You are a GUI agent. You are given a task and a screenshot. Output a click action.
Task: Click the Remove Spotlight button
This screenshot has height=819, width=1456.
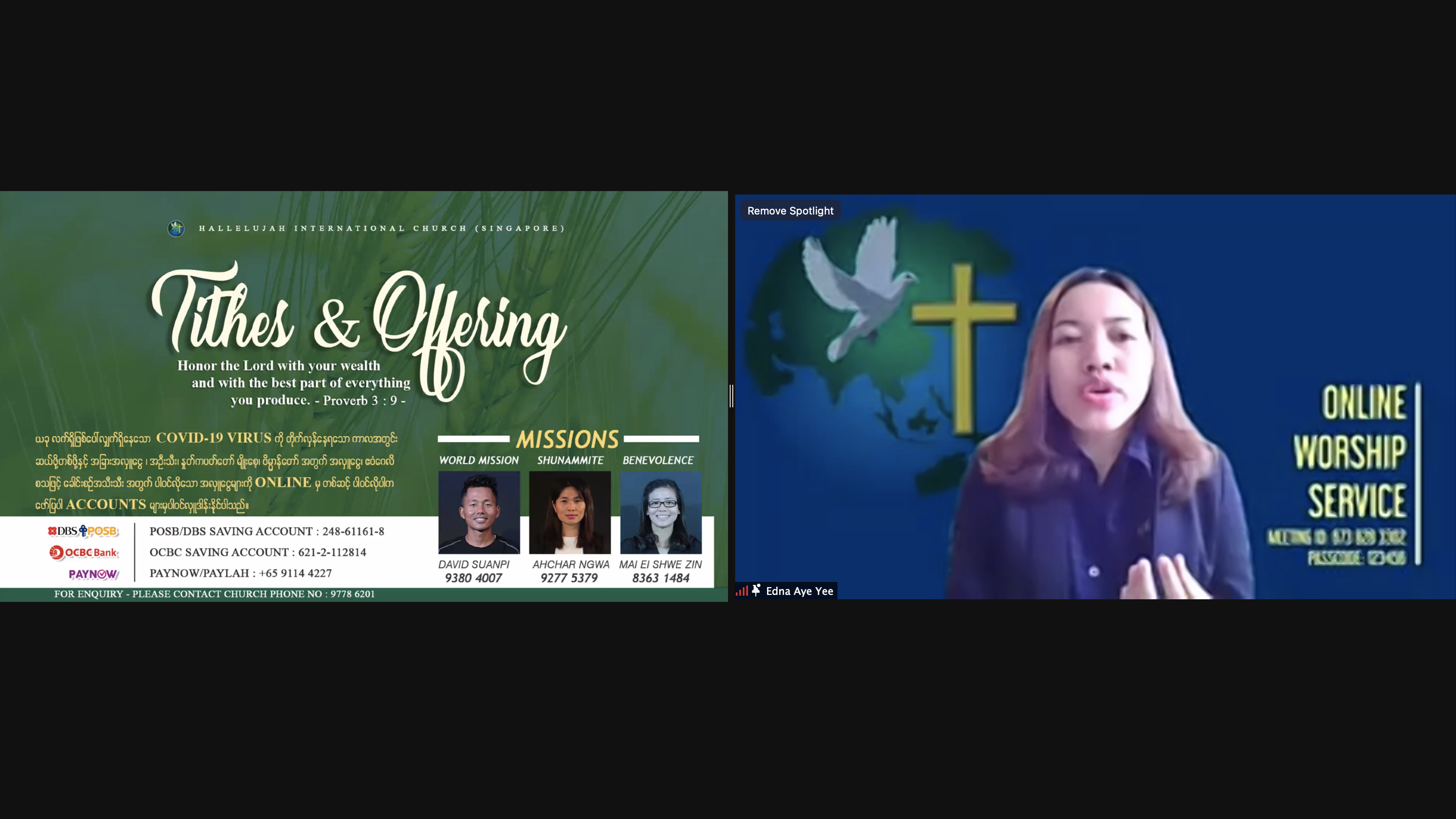790,211
